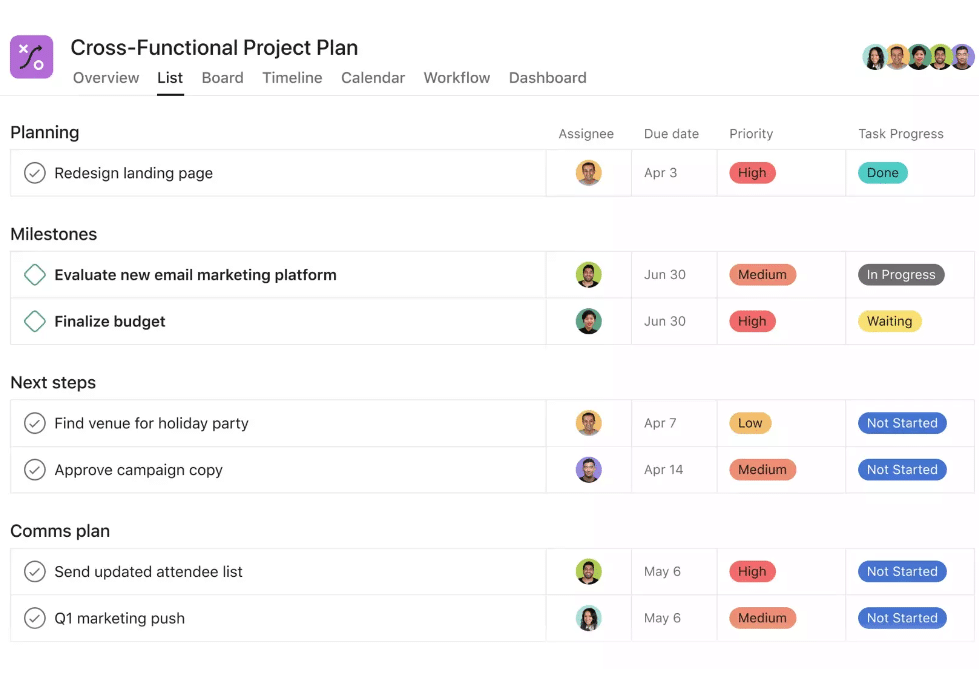Switch to the Board tab
The image size is (979, 679).
point(222,78)
